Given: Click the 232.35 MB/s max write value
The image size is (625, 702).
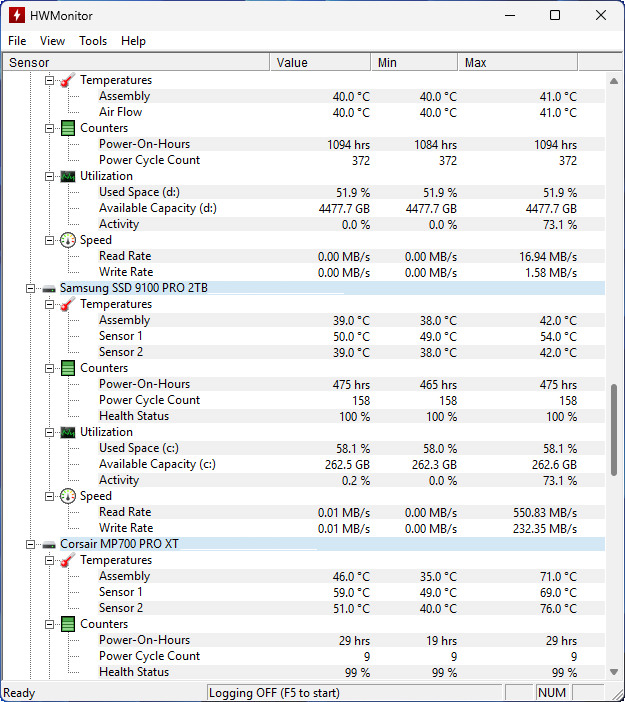Looking at the screenshot, I should pyautogui.click(x=545, y=529).
